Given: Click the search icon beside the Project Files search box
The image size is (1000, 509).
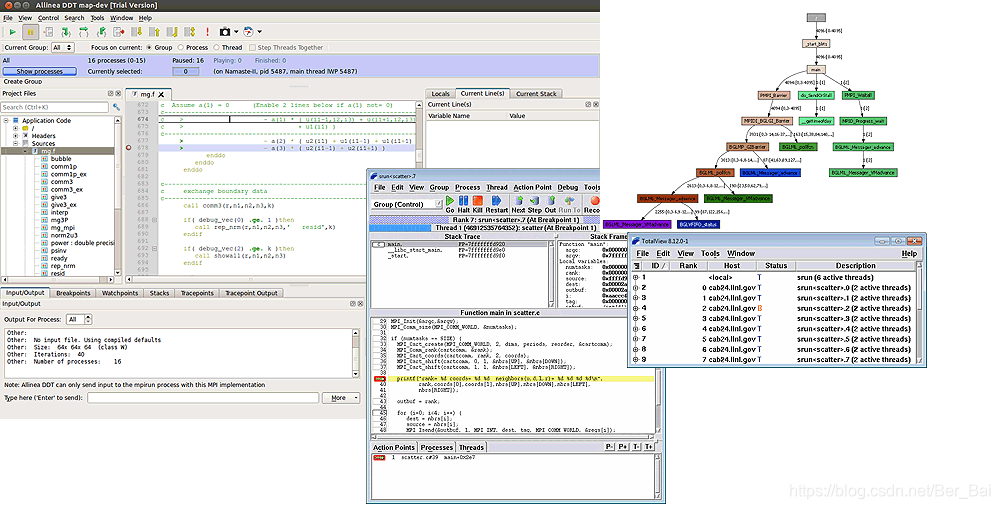Looking at the screenshot, I should point(116,107).
